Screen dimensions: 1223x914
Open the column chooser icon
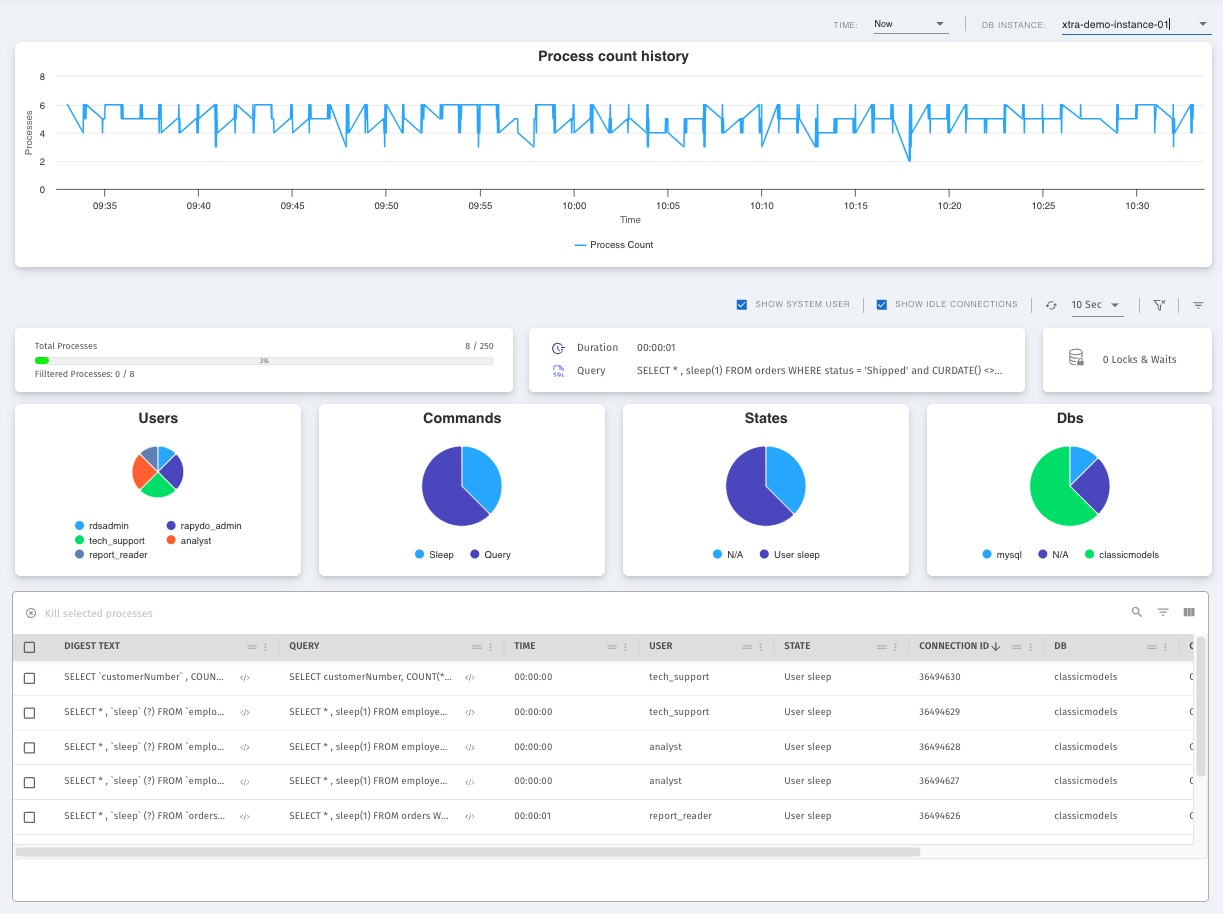[1189, 612]
